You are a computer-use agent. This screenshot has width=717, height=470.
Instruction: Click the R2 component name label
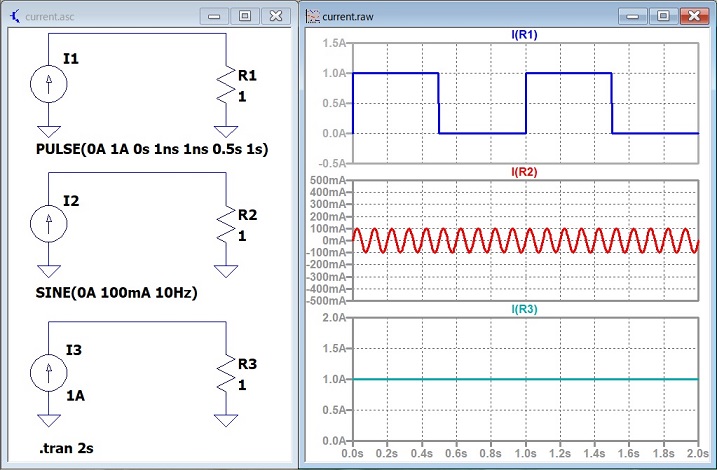coord(247,214)
